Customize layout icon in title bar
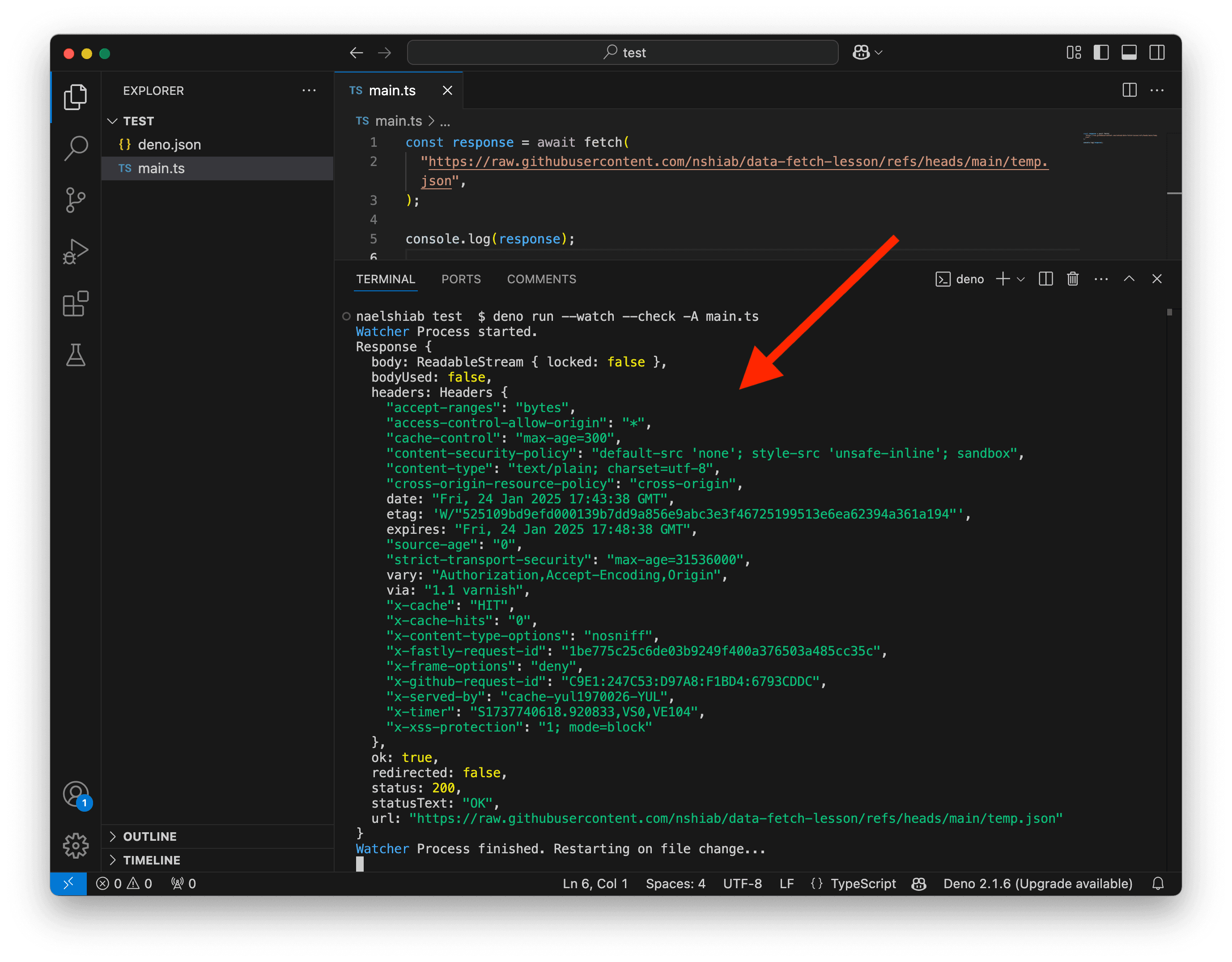Image resolution: width=1232 pixels, height=962 pixels. click(1074, 52)
